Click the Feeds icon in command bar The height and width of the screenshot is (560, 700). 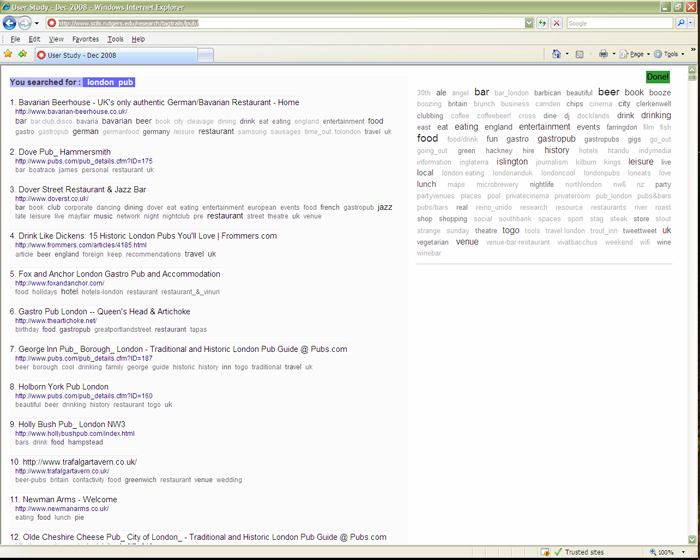tap(579, 54)
